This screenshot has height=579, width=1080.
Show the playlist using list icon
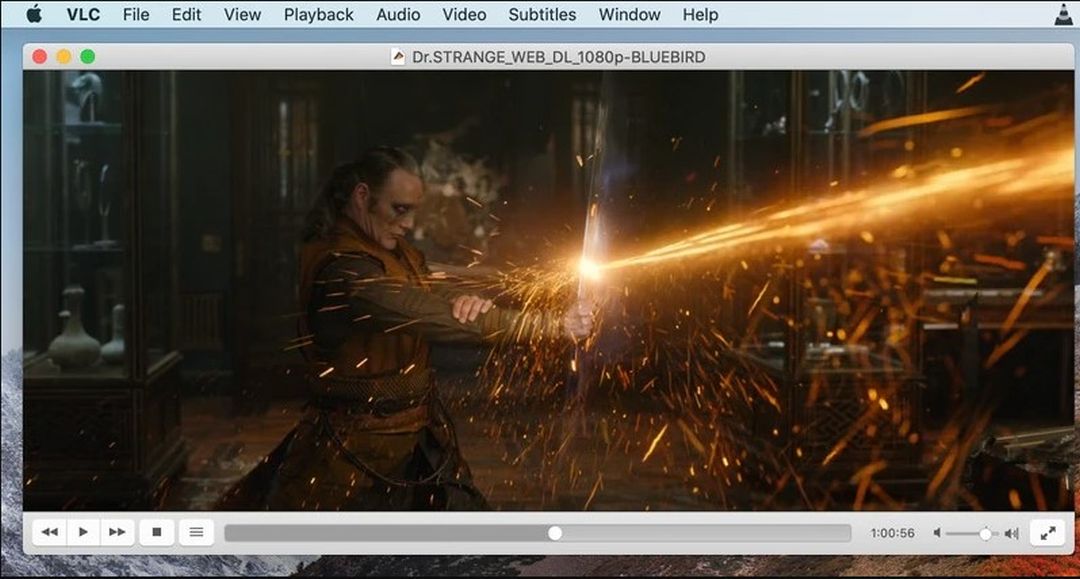[196, 532]
